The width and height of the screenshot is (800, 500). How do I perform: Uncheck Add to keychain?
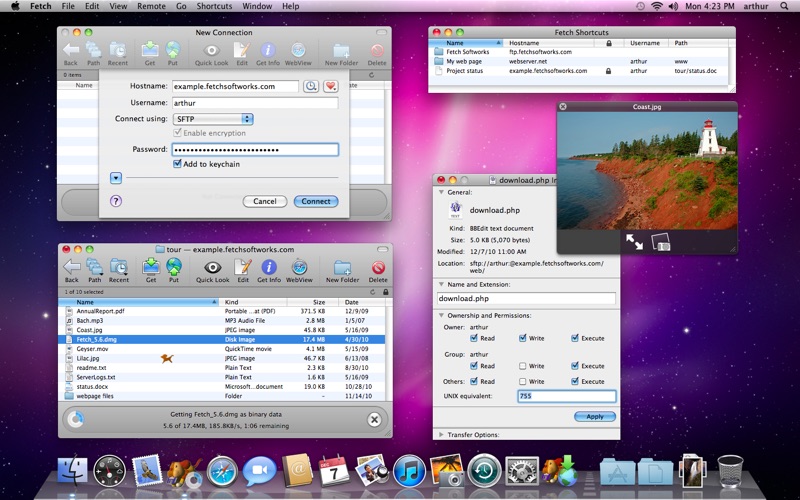[x=177, y=164]
